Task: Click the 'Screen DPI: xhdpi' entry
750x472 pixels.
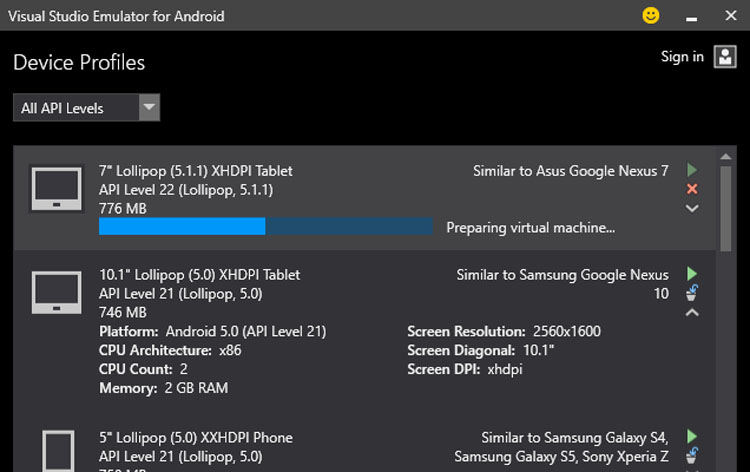Action: pyautogui.click(x=465, y=369)
